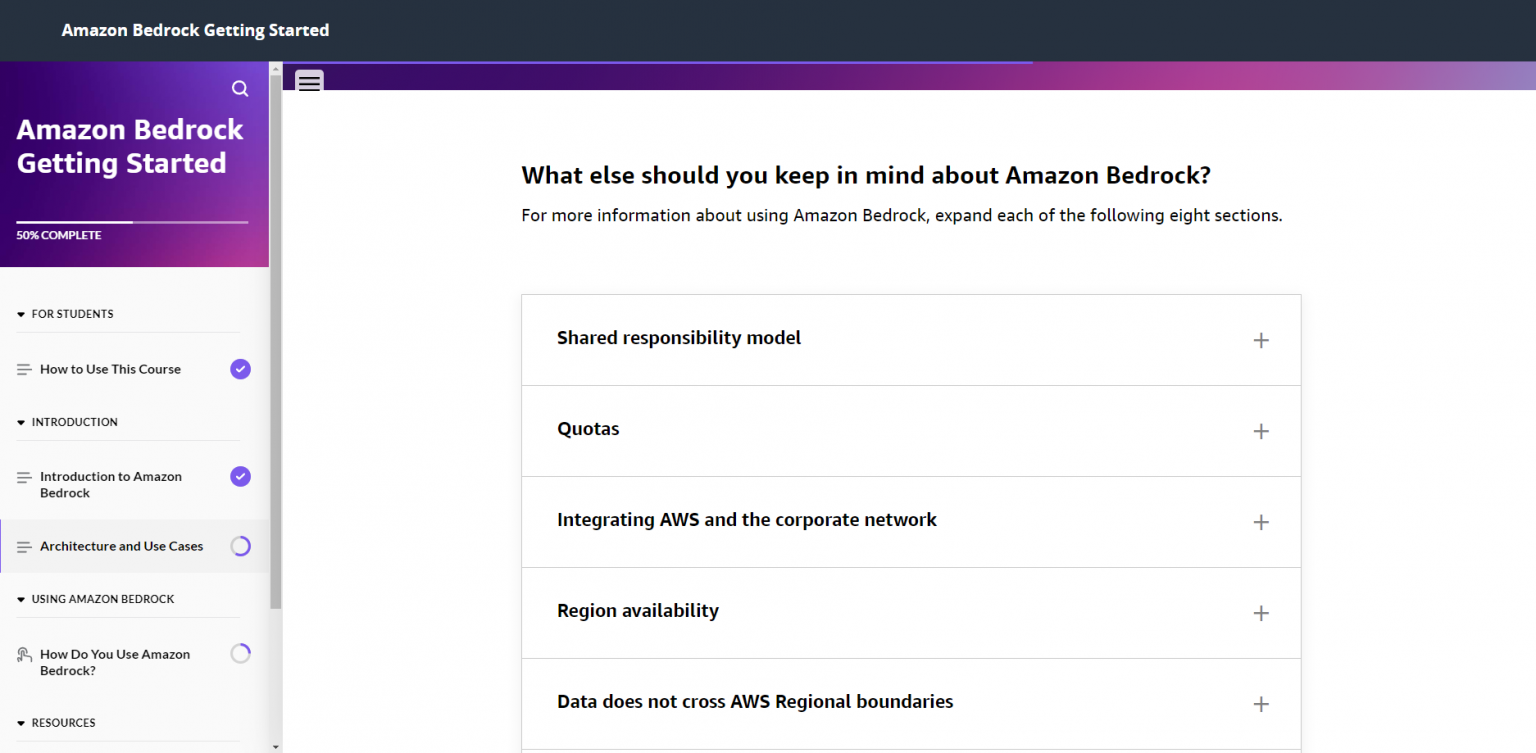Expand Data does not cross AWS Regional boundaries
This screenshot has width=1536, height=753.
pos(754,702)
